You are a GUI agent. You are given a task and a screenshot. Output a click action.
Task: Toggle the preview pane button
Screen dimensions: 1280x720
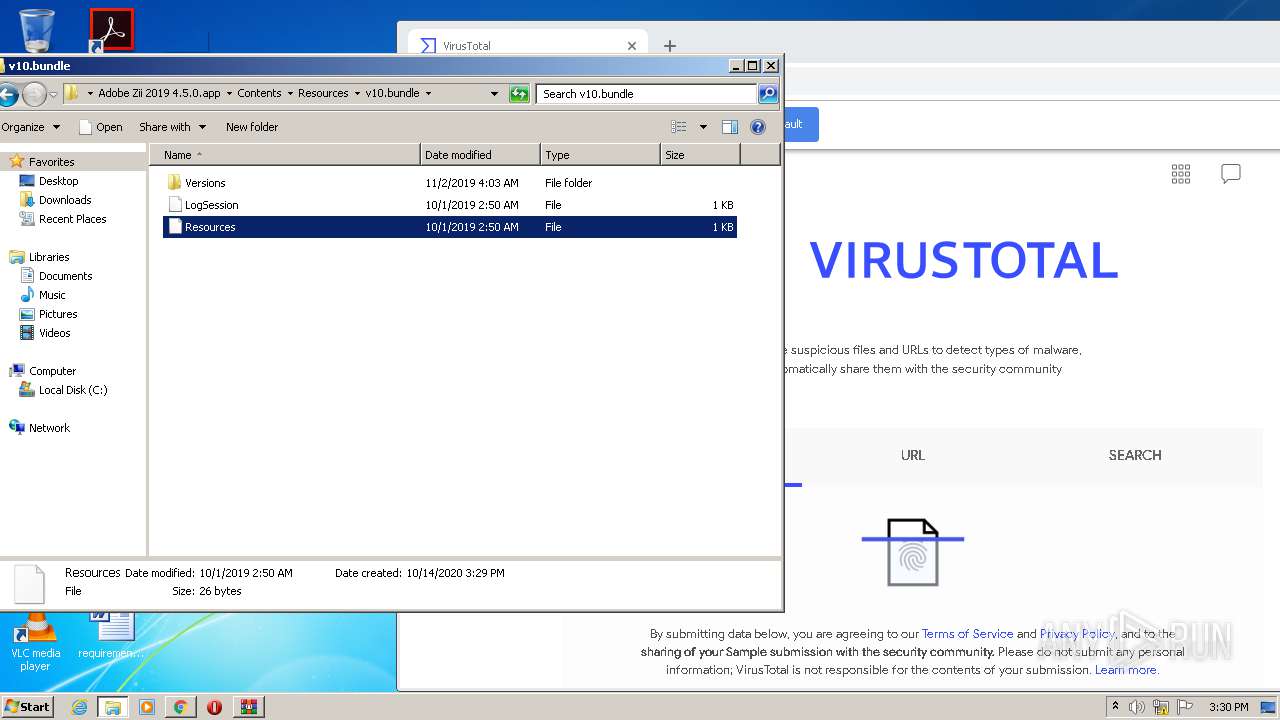coord(730,127)
